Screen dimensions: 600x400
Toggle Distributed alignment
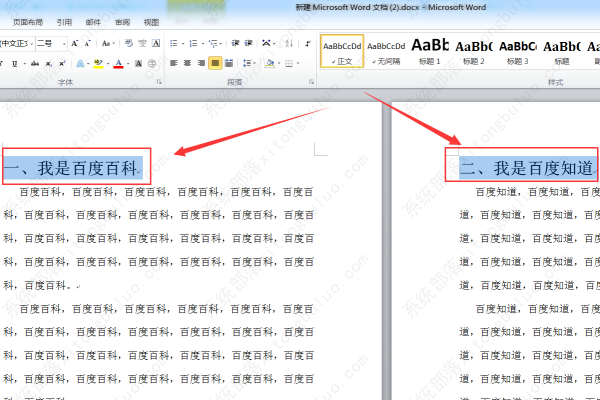tap(229, 63)
